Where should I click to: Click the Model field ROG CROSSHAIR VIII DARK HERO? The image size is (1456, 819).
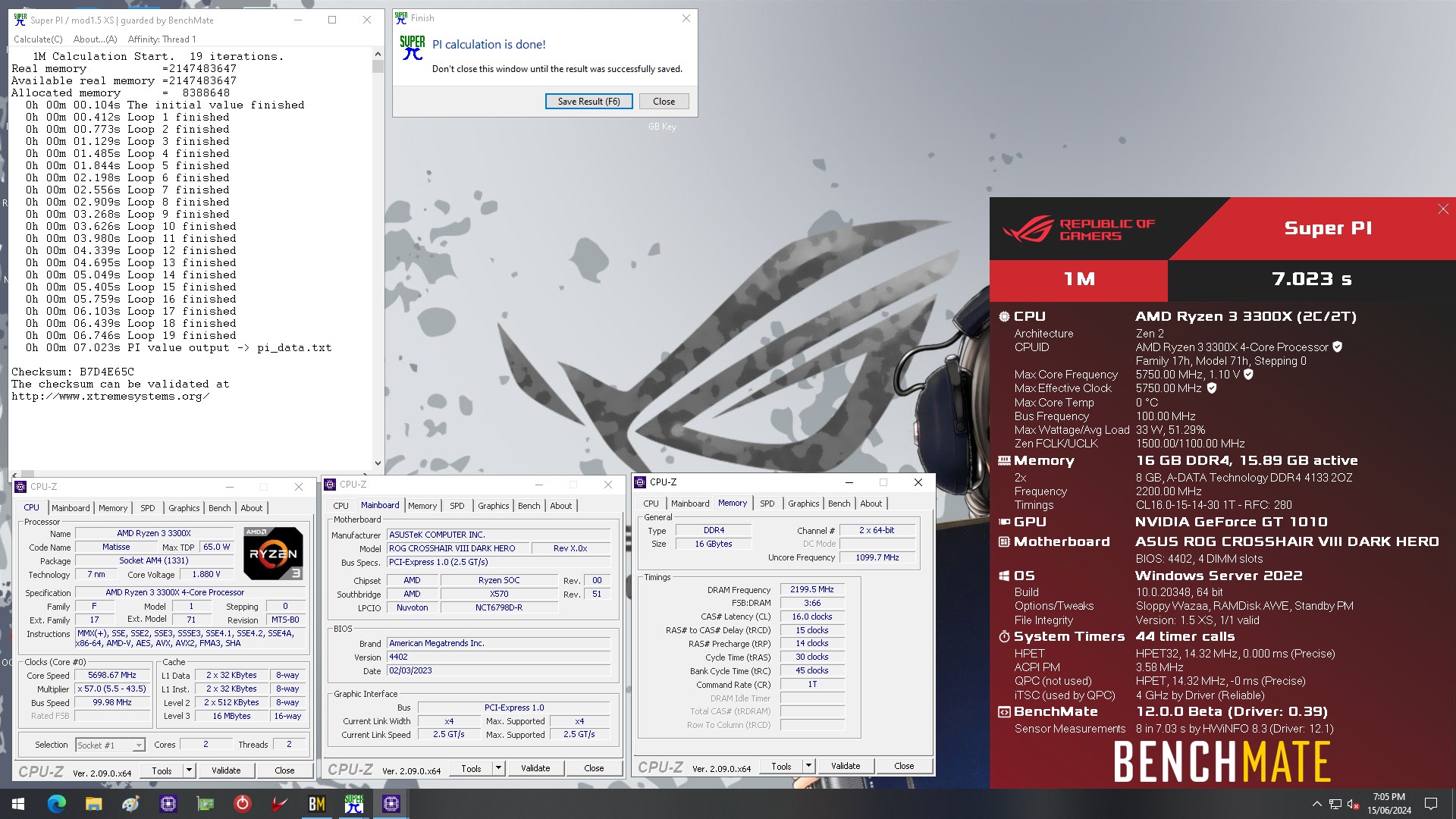pos(457,548)
